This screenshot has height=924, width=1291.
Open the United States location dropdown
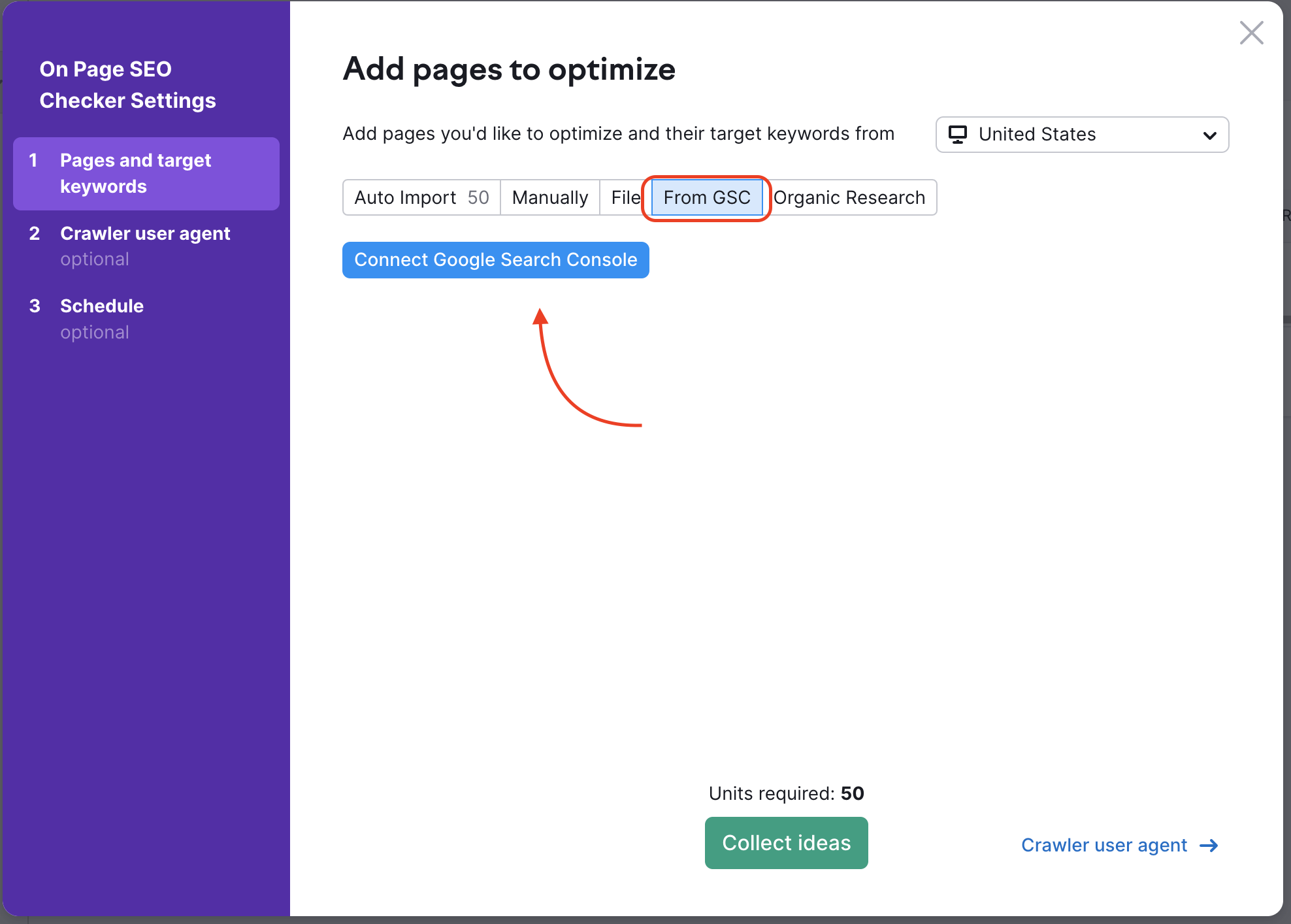click(x=1082, y=135)
